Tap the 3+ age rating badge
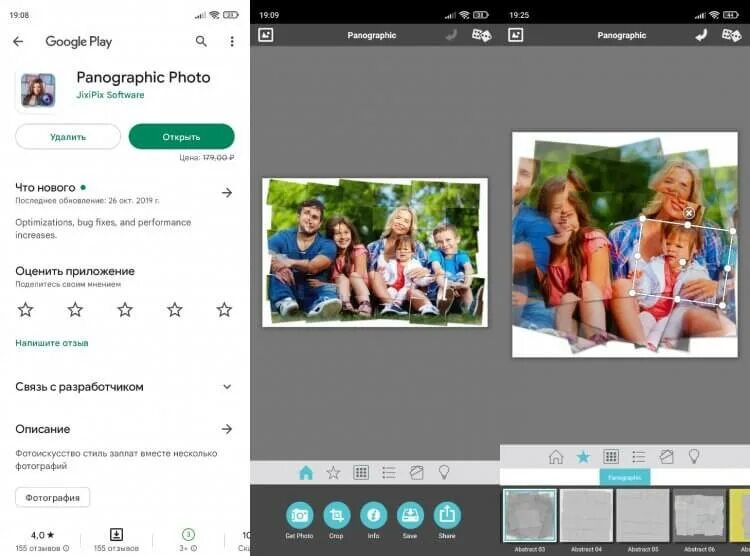This screenshot has width=750, height=556. coord(188,534)
